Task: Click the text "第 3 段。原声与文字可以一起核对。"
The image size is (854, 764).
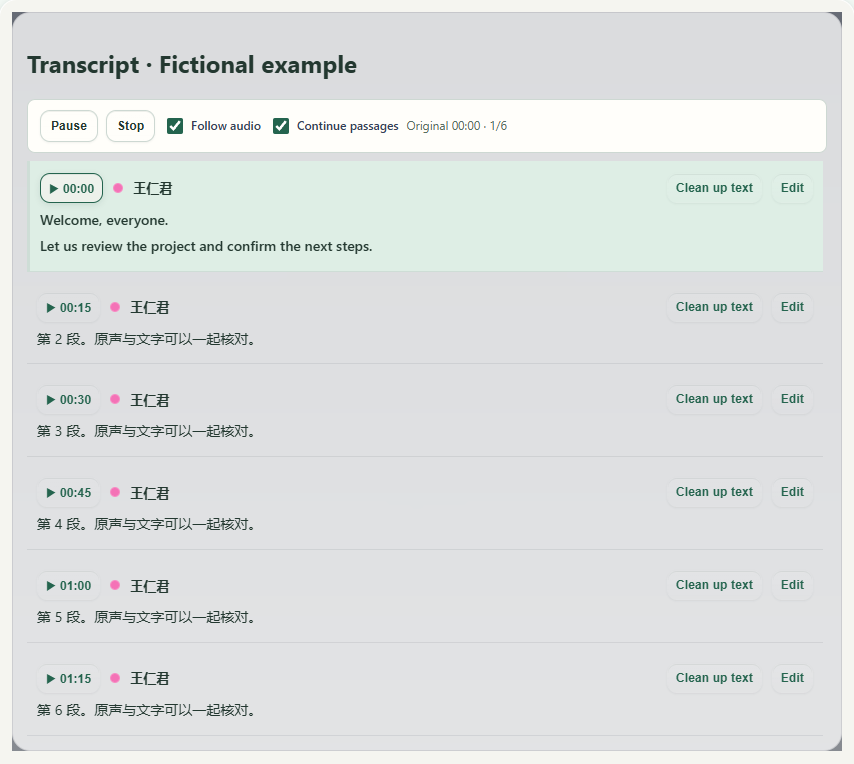Action: (x=146, y=431)
